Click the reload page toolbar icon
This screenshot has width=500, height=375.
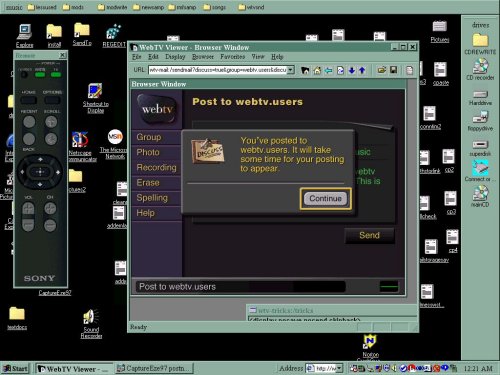340,70
